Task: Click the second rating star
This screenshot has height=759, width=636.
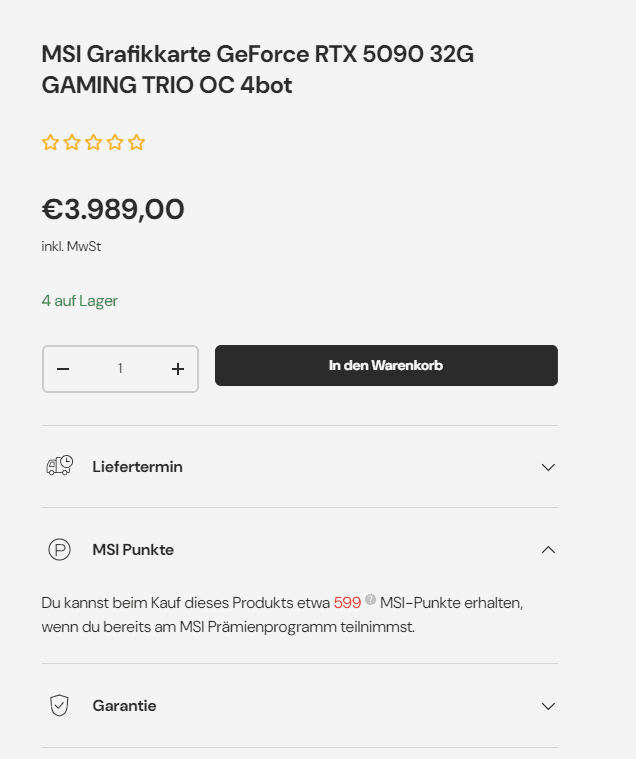Action: pos(72,142)
